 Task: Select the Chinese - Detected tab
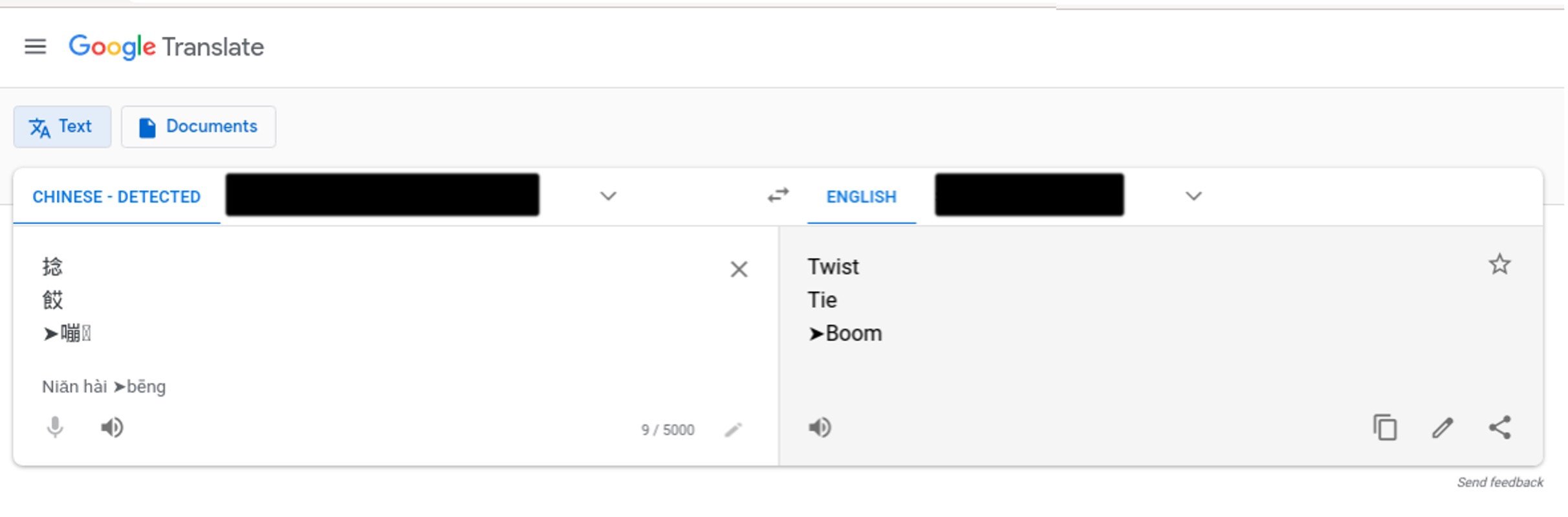[x=116, y=197]
